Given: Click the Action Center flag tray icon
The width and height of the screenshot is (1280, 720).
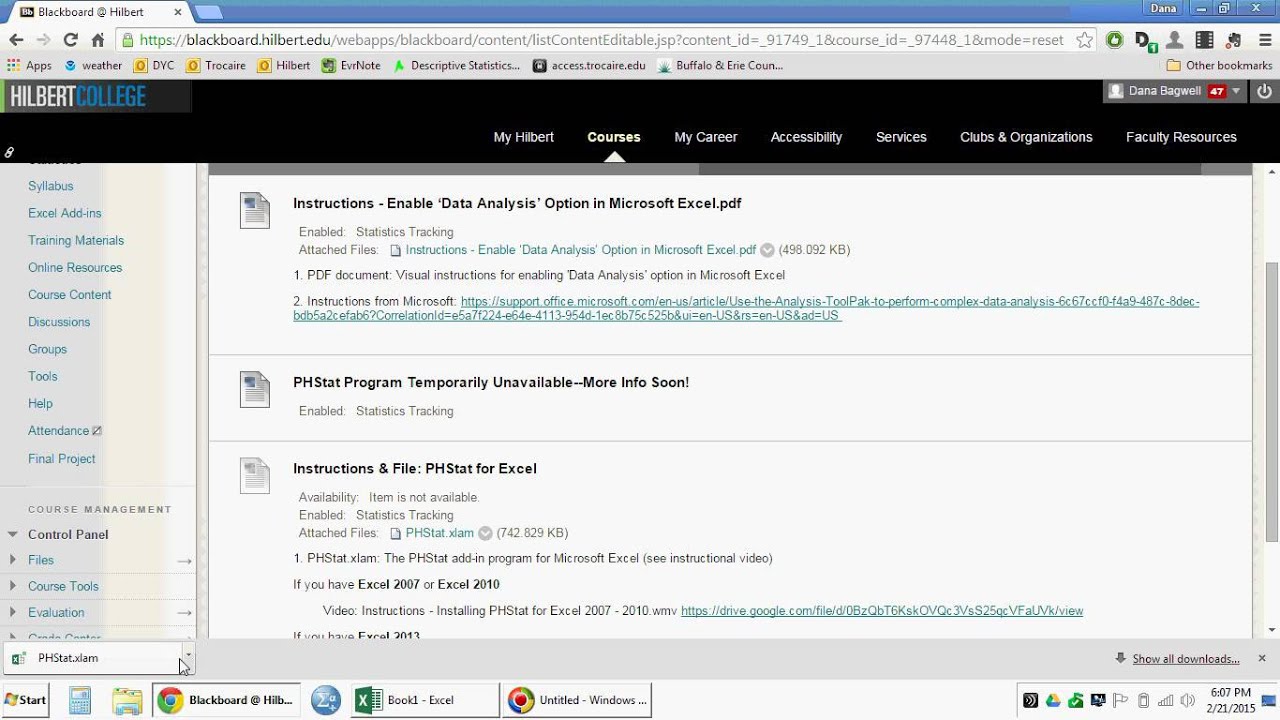Looking at the screenshot, I should point(1121,700).
